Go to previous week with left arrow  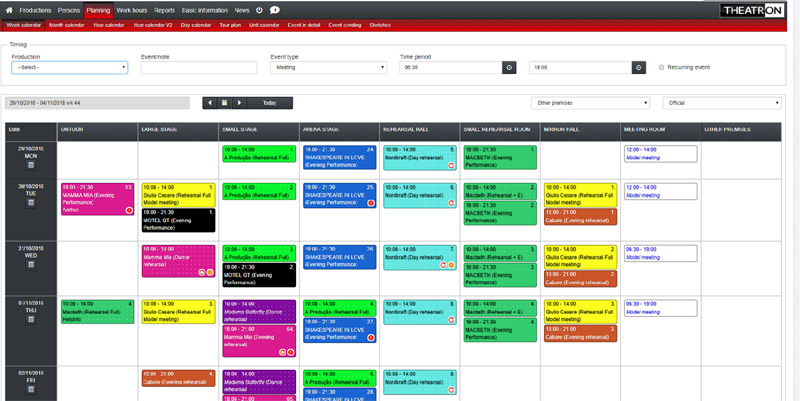210,103
